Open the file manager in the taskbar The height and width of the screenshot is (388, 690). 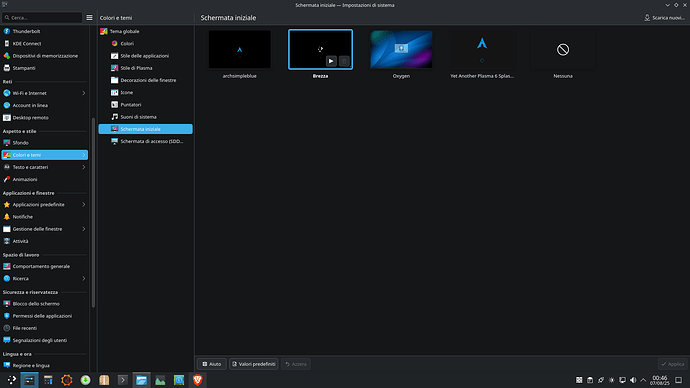click(141, 380)
